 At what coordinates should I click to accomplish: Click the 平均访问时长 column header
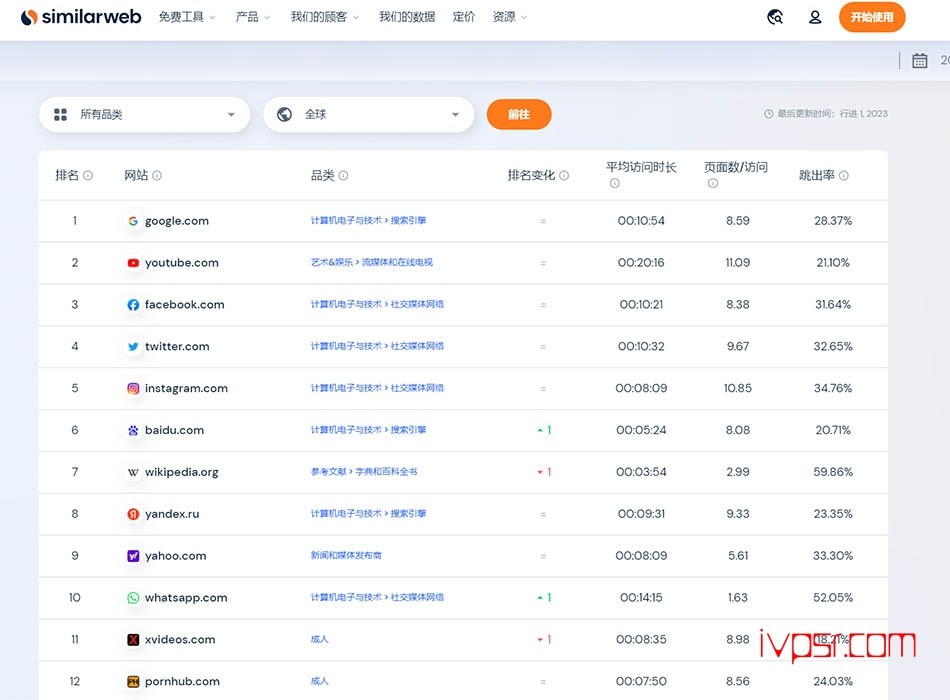(x=641, y=167)
